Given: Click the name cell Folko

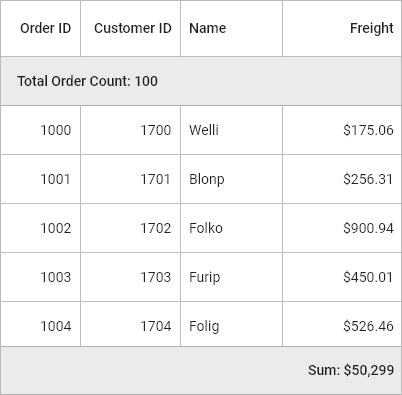Looking at the screenshot, I should pyautogui.click(x=231, y=228).
